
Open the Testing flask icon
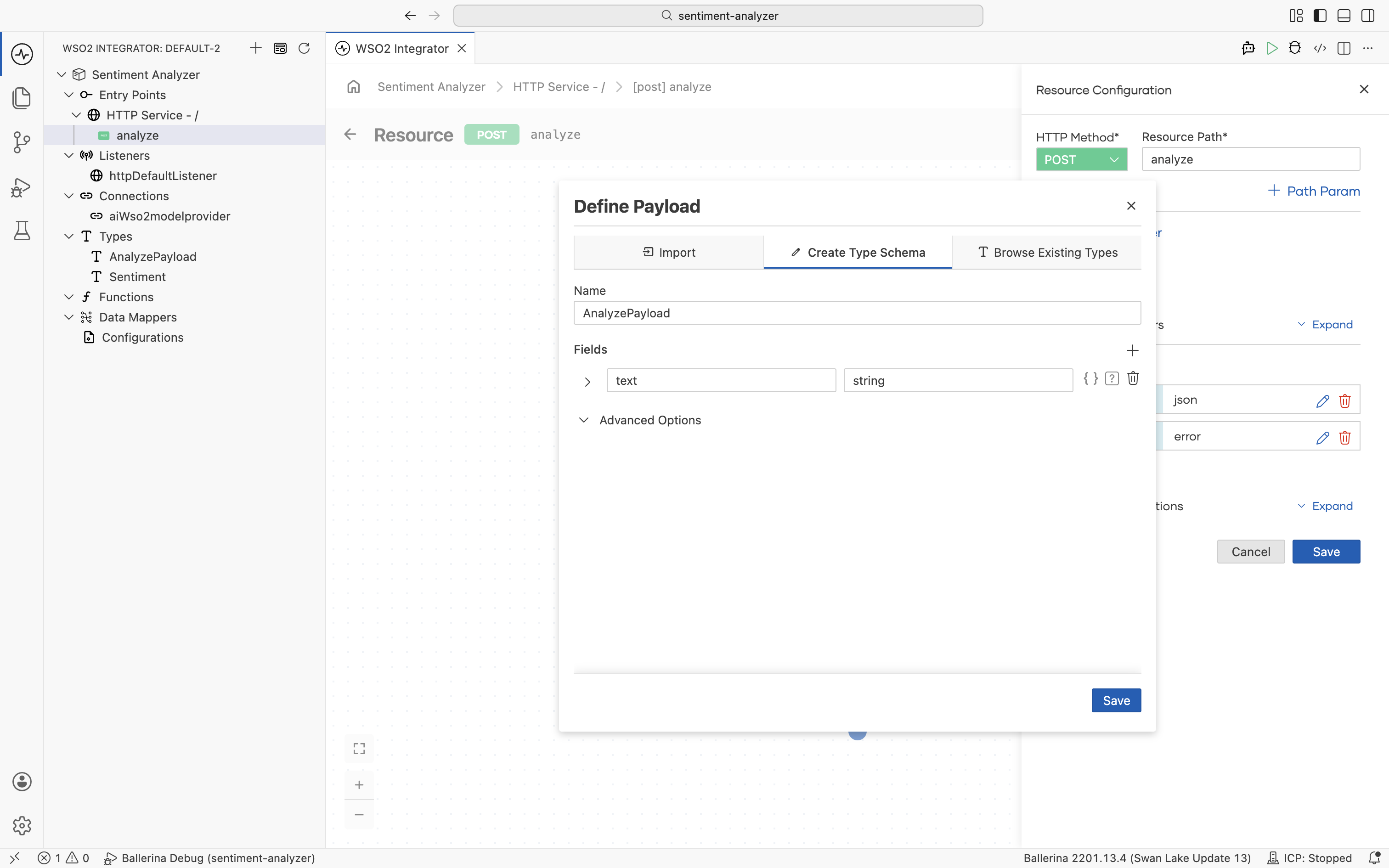coord(22,231)
